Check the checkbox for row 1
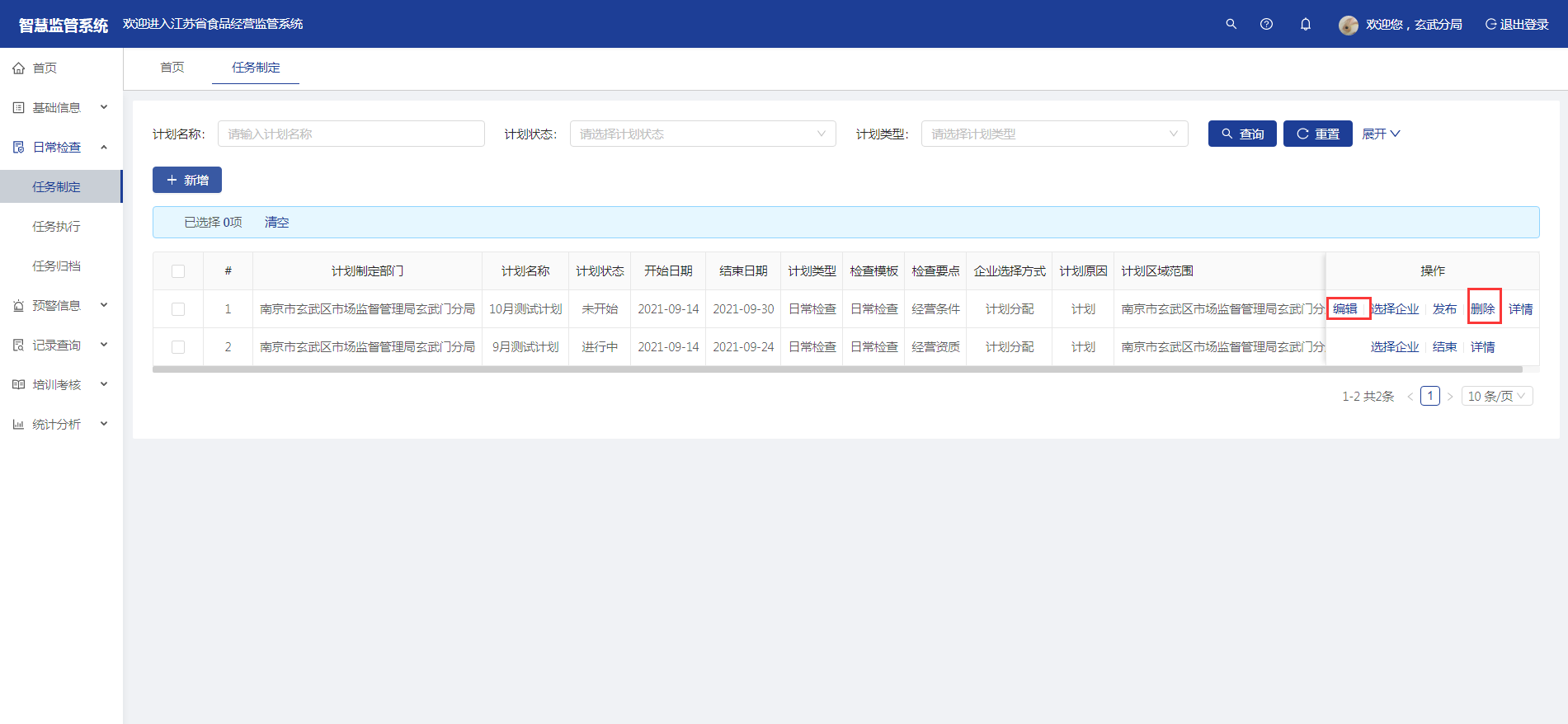 178,309
